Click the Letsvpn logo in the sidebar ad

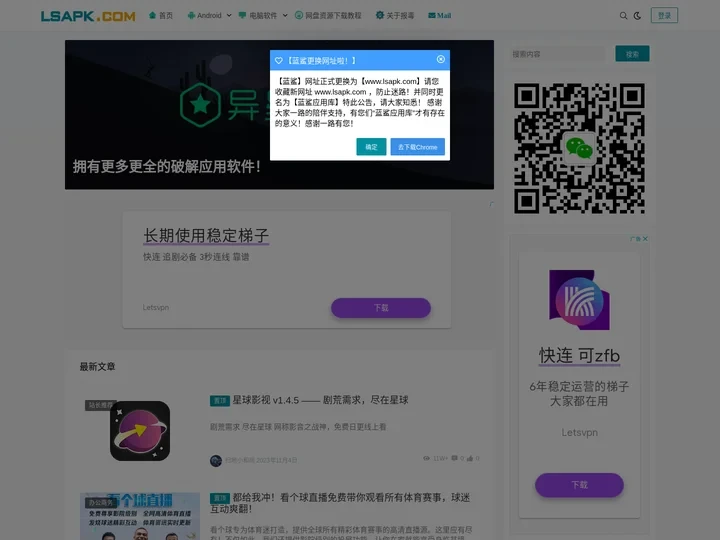point(579,299)
